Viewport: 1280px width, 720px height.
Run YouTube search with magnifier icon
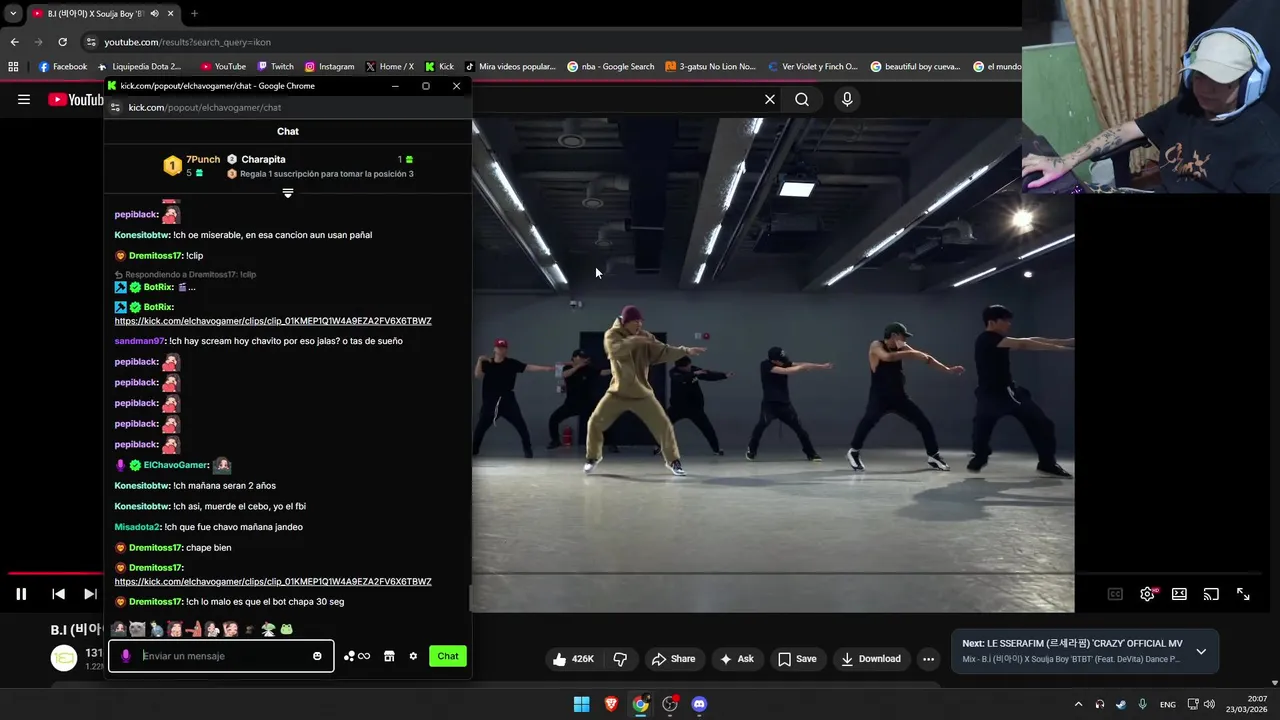802,99
